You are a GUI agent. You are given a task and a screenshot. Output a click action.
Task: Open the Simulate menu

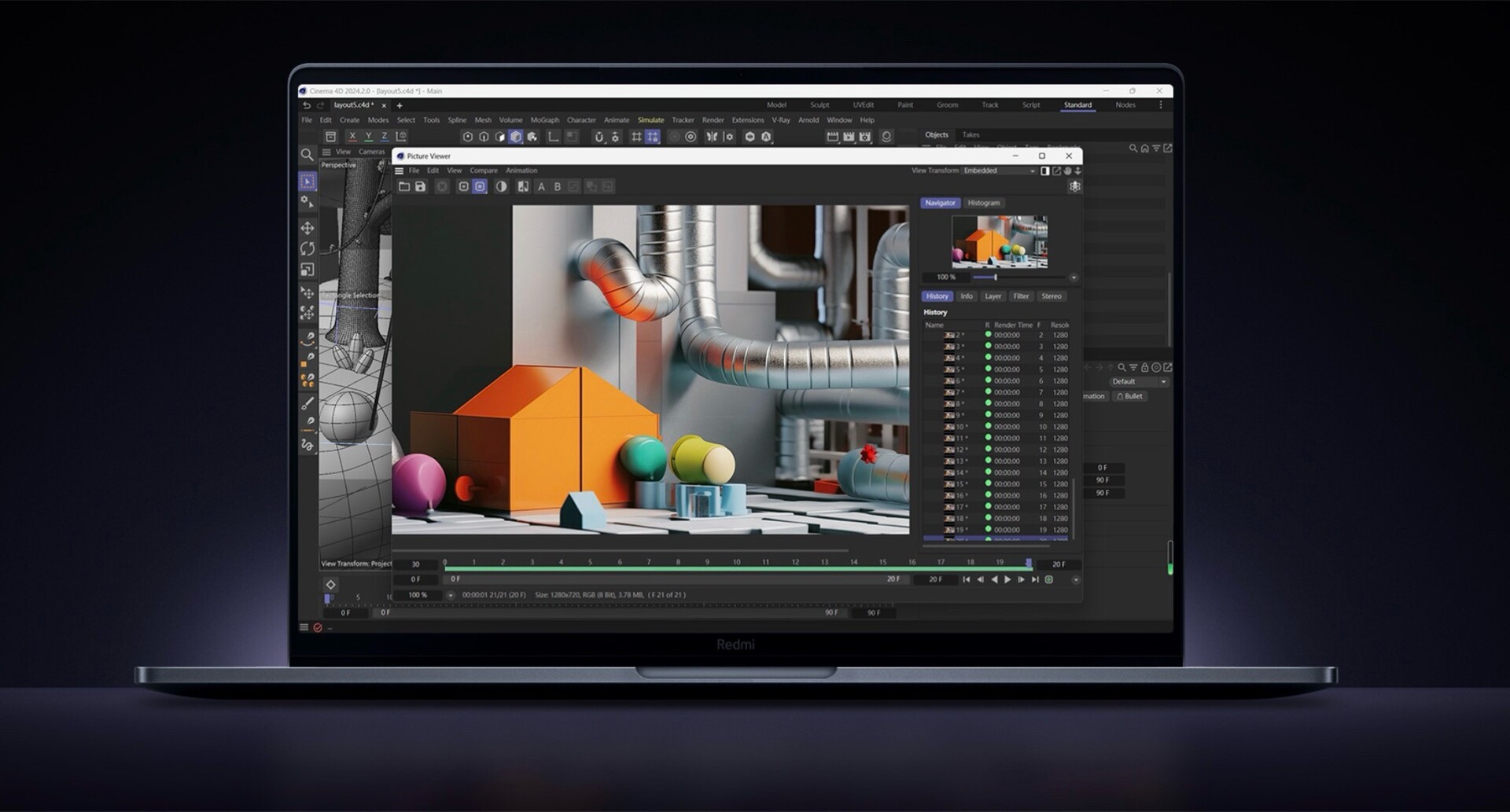pos(650,120)
